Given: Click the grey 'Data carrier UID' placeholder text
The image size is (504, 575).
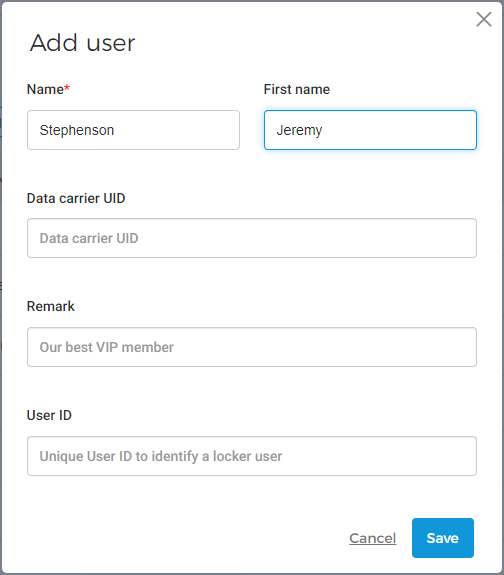Looking at the screenshot, I should point(89,238).
